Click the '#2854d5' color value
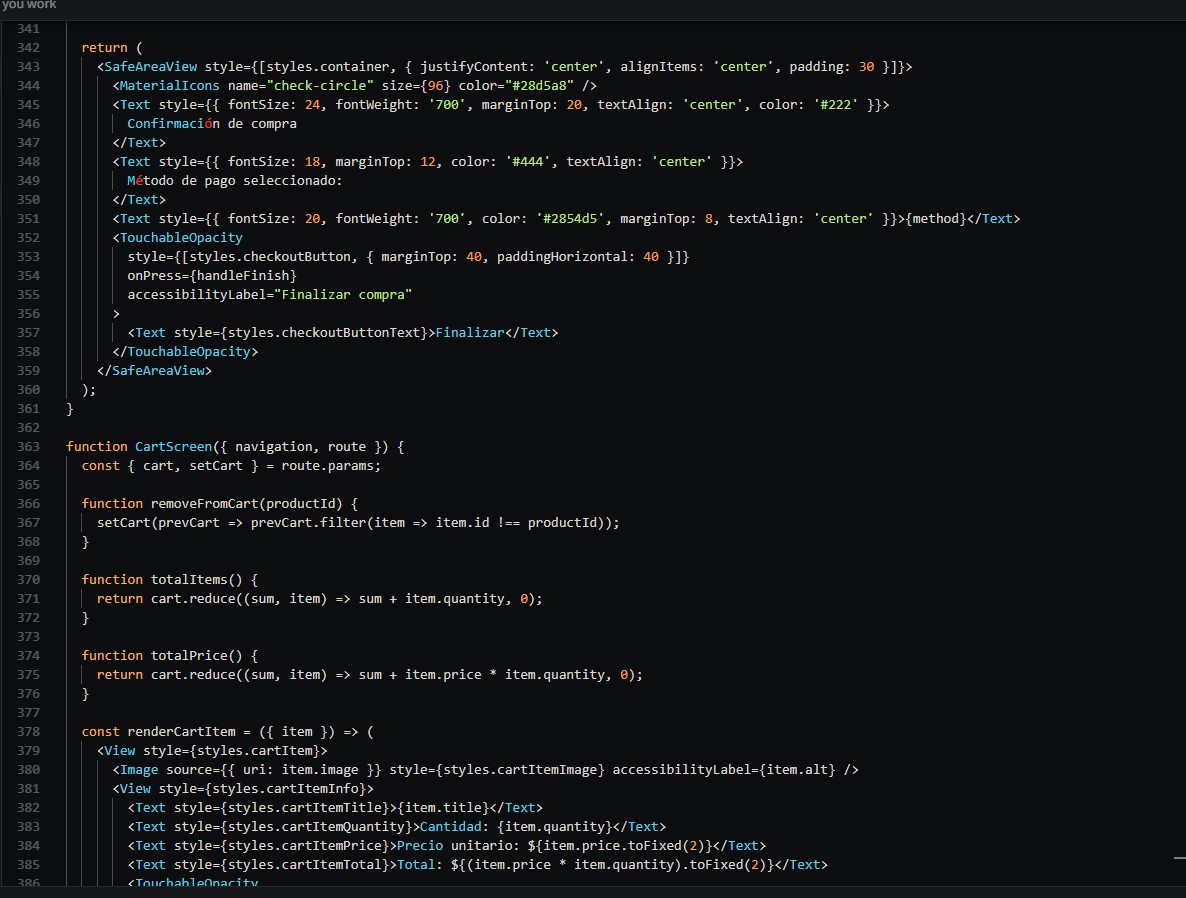Image resolution: width=1186 pixels, height=898 pixels. click(x=570, y=219)
